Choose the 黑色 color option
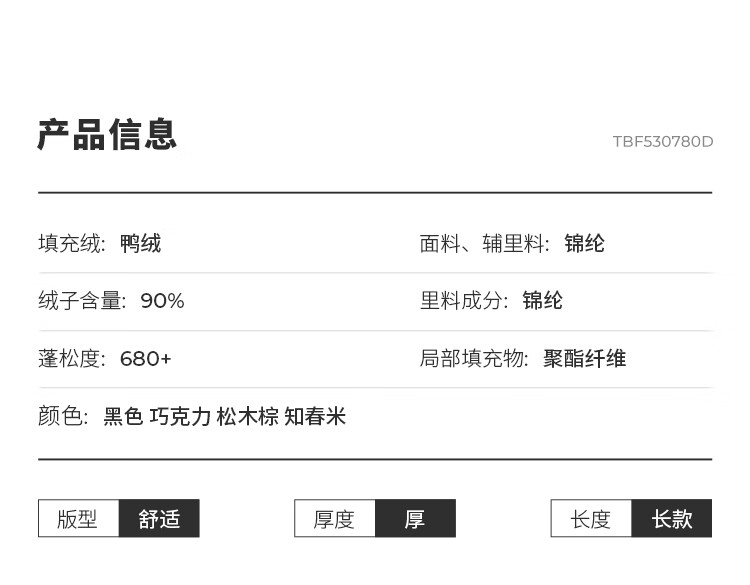Screen dimensions: 750x585 pyautogui.click(x=123, y=417)
